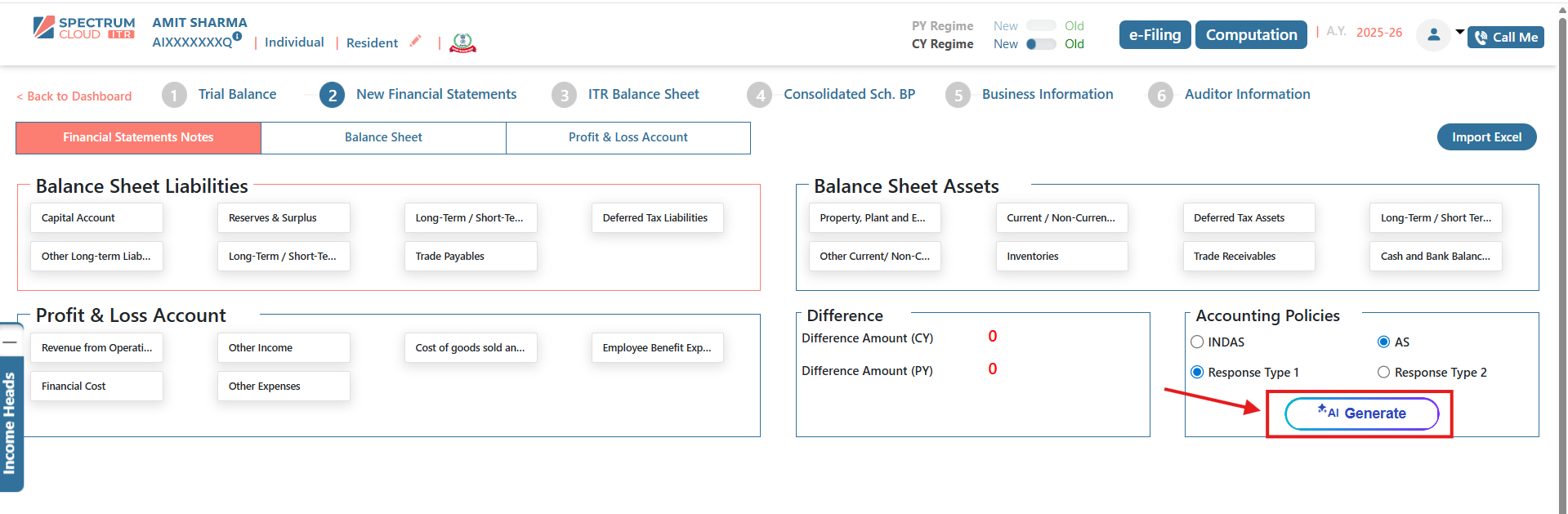This screenshot has width=1568, height=514.
Task: Click the pencil edit icon next to Resident
Action: click(415, 41)
